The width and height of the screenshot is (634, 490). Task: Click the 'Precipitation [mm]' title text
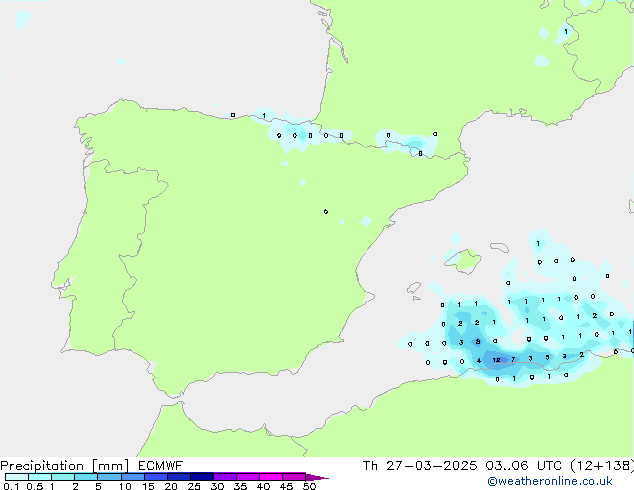(65, 466)
